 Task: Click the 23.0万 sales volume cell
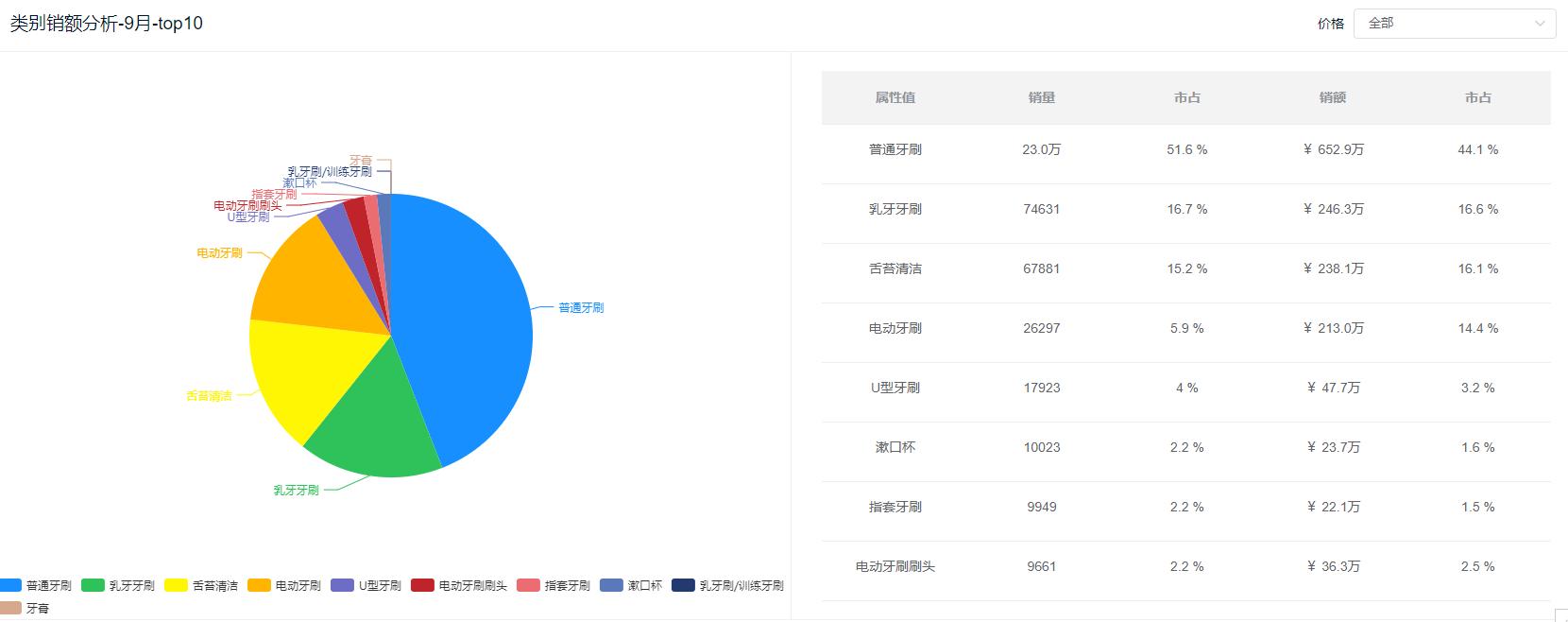click(x=1042, y=149)
